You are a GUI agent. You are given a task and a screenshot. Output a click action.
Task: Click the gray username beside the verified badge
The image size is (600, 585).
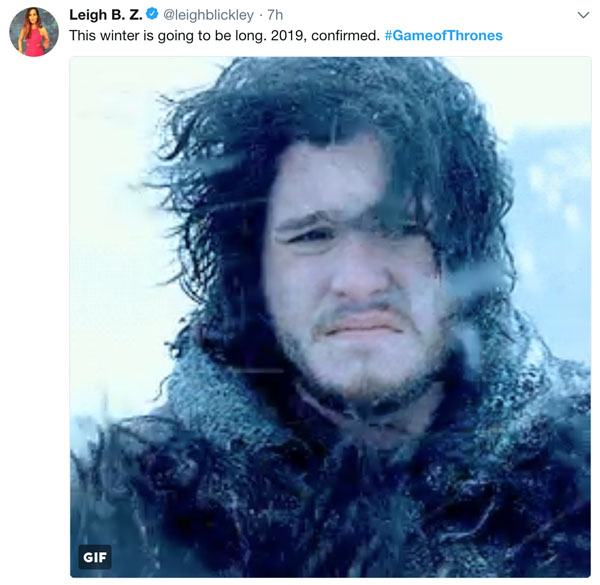pyautogui.click(x=208, y=15)
